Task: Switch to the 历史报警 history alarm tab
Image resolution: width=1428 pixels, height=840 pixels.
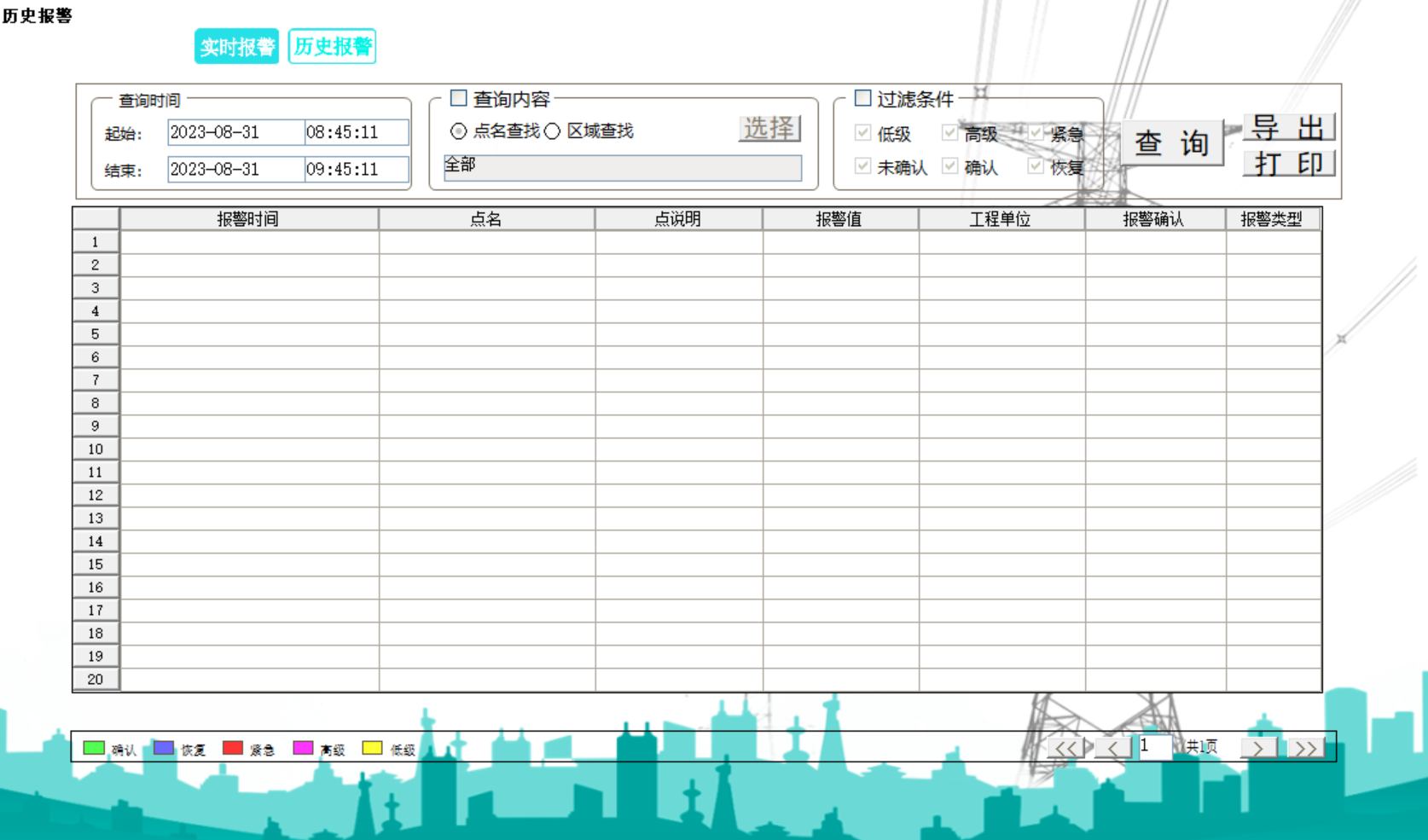Action: [x=332, y=46]
